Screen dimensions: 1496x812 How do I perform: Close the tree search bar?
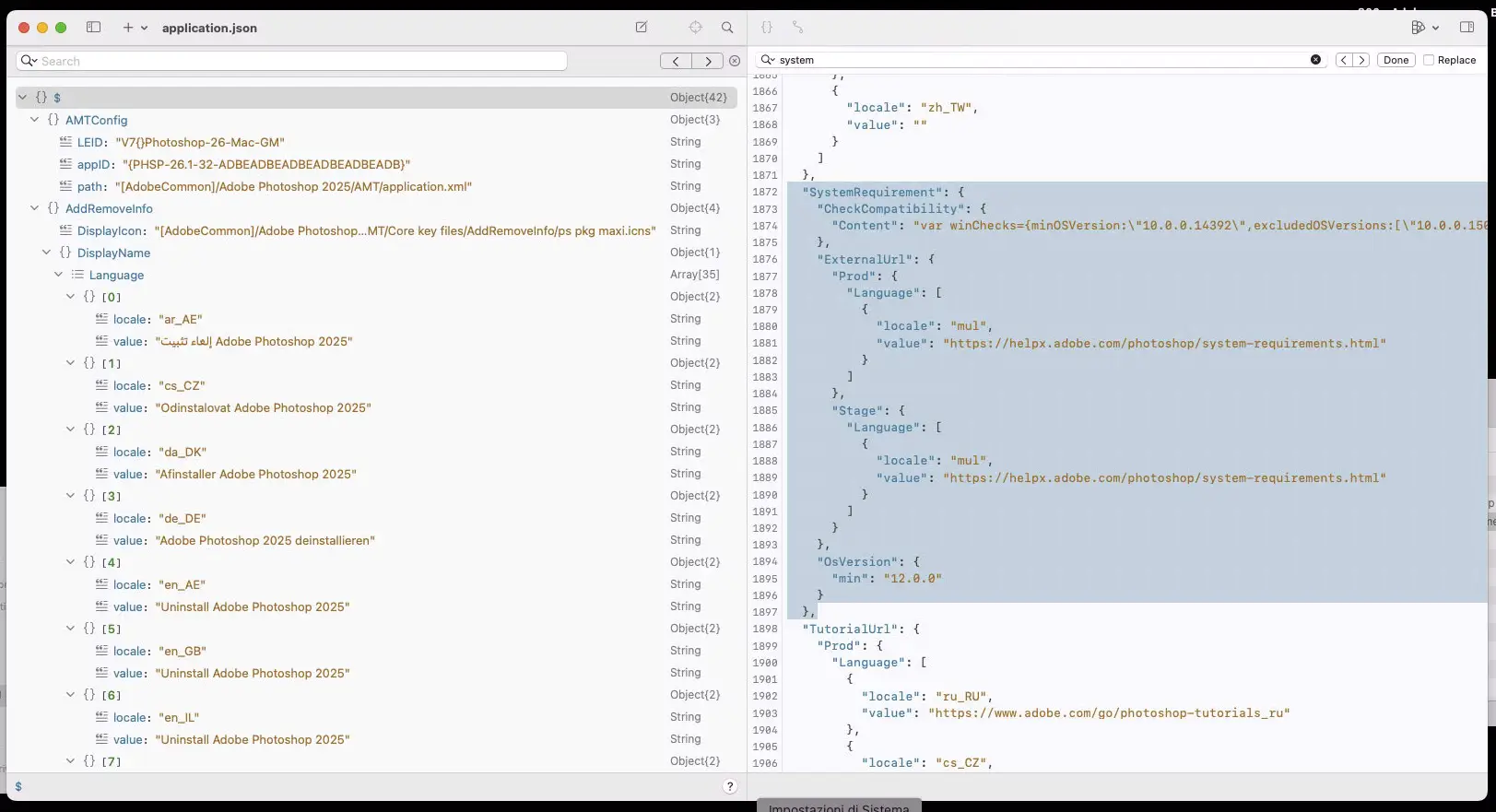pos(735,61)
